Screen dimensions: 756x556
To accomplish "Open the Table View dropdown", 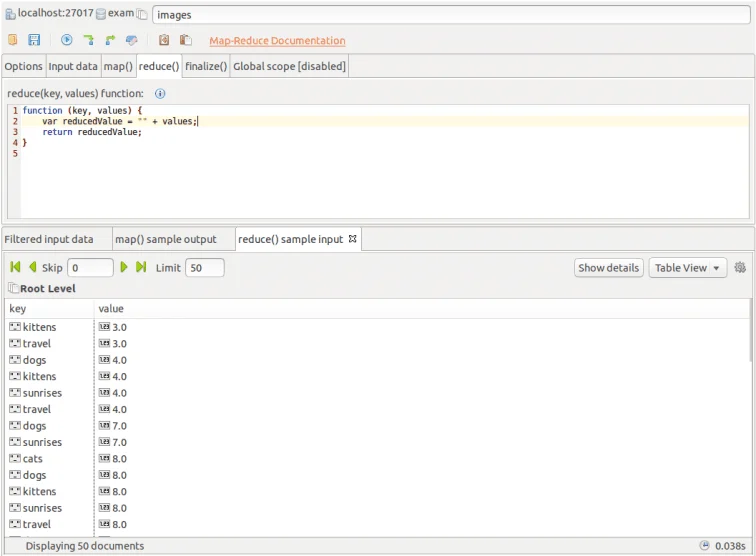I will pyautogui.click(x=688, y=268).
